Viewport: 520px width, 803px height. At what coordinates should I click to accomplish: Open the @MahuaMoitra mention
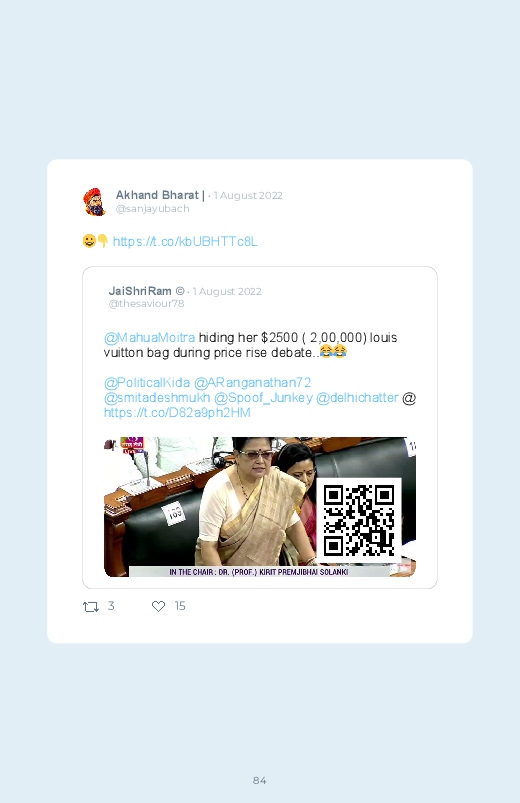(149, 337)
